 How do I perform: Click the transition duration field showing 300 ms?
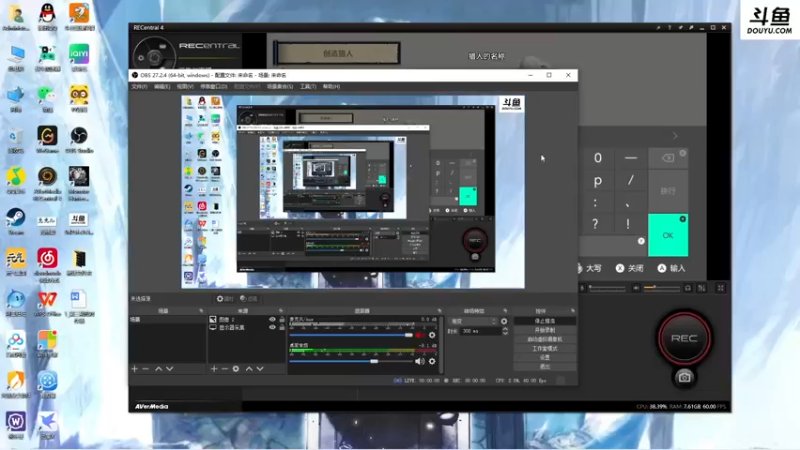tap(480, 331)
